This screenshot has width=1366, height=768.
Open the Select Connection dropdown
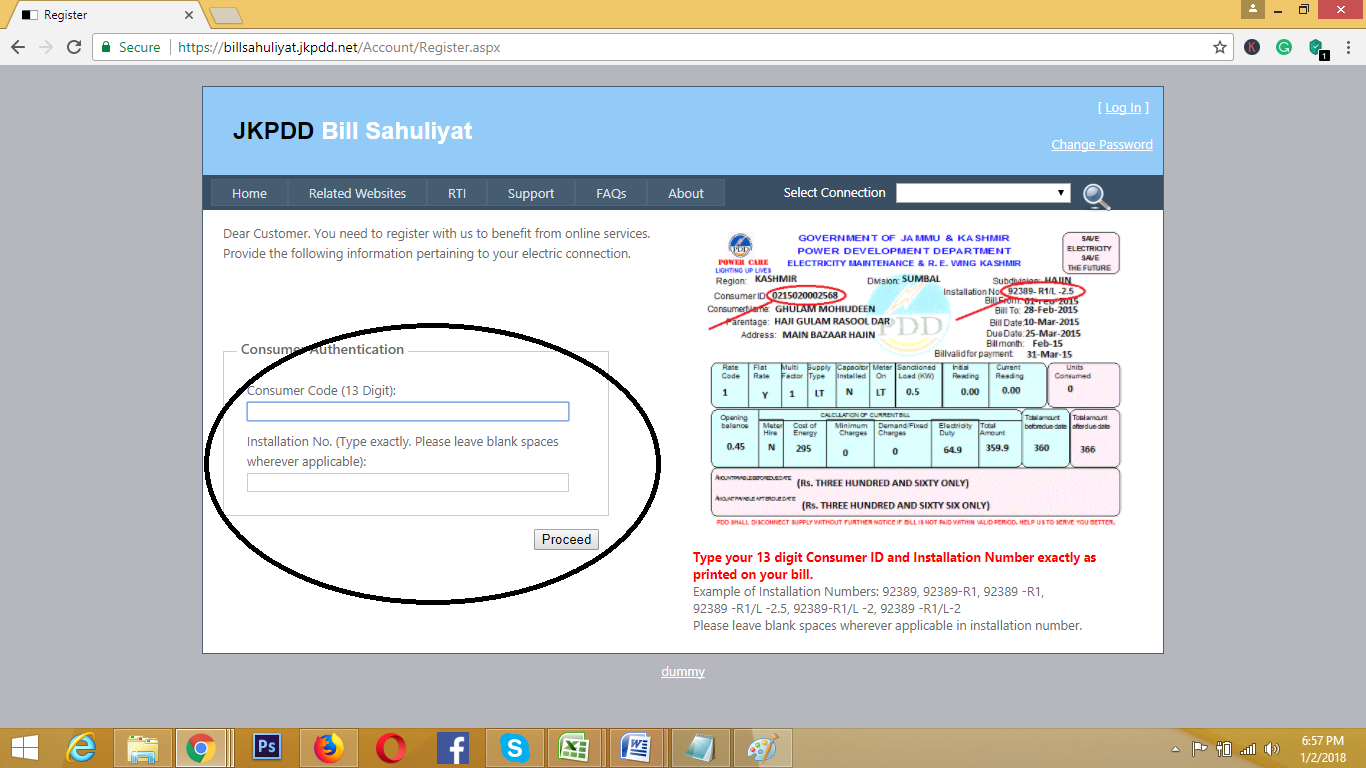983,193
